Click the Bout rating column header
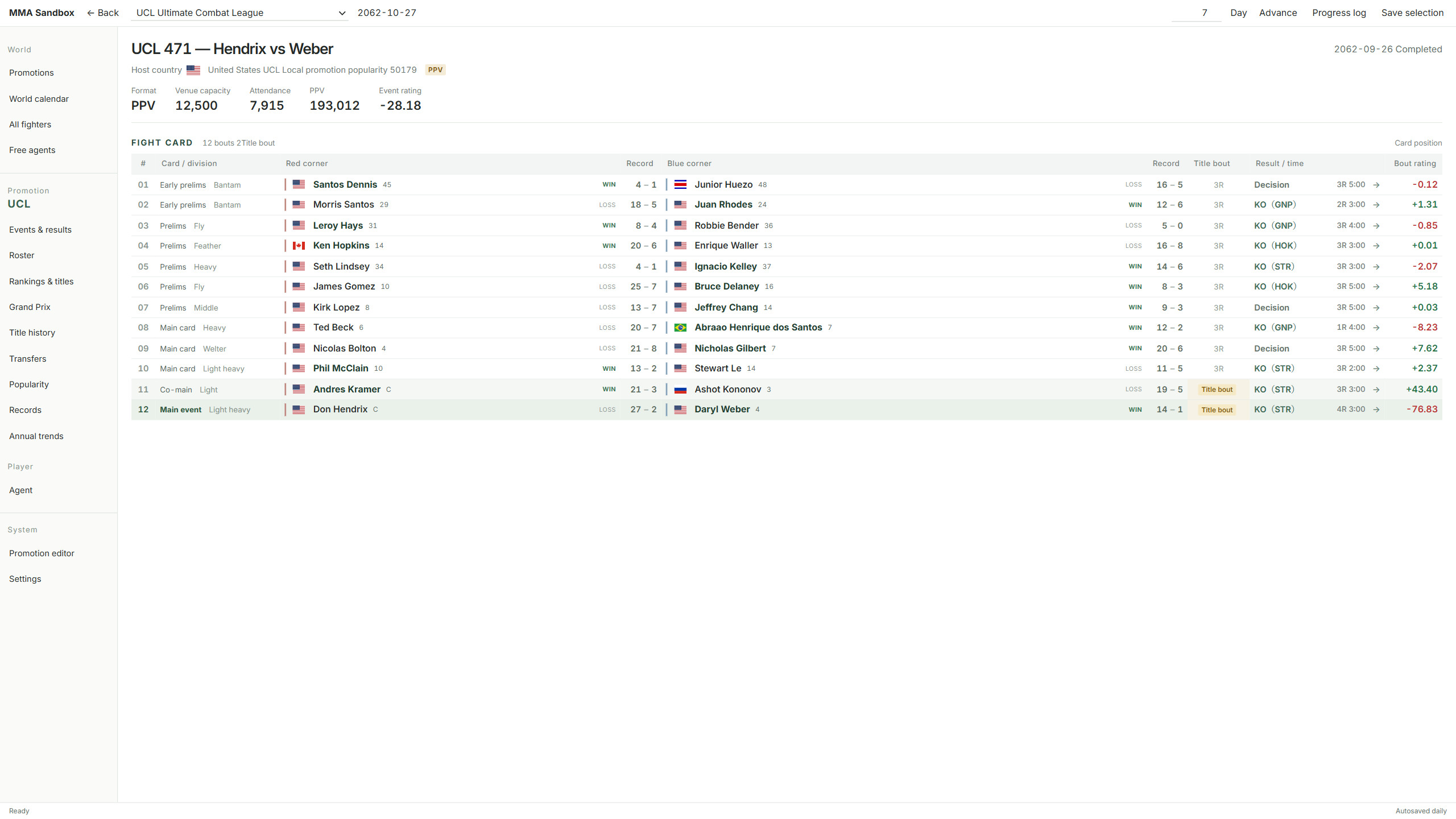The image size is (1456, 819). pyautogui.click(x=1414, y=164)
